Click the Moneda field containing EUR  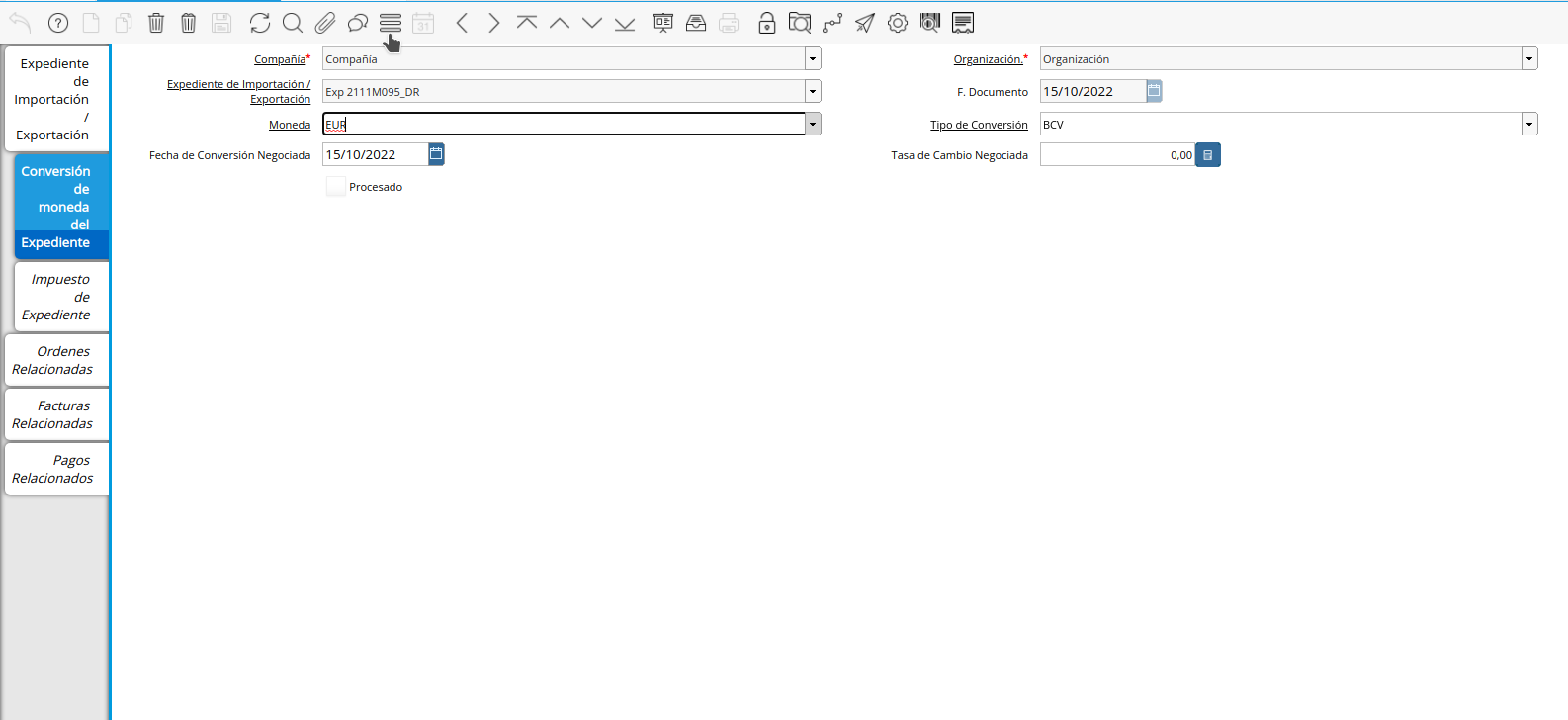pos(564,125)
